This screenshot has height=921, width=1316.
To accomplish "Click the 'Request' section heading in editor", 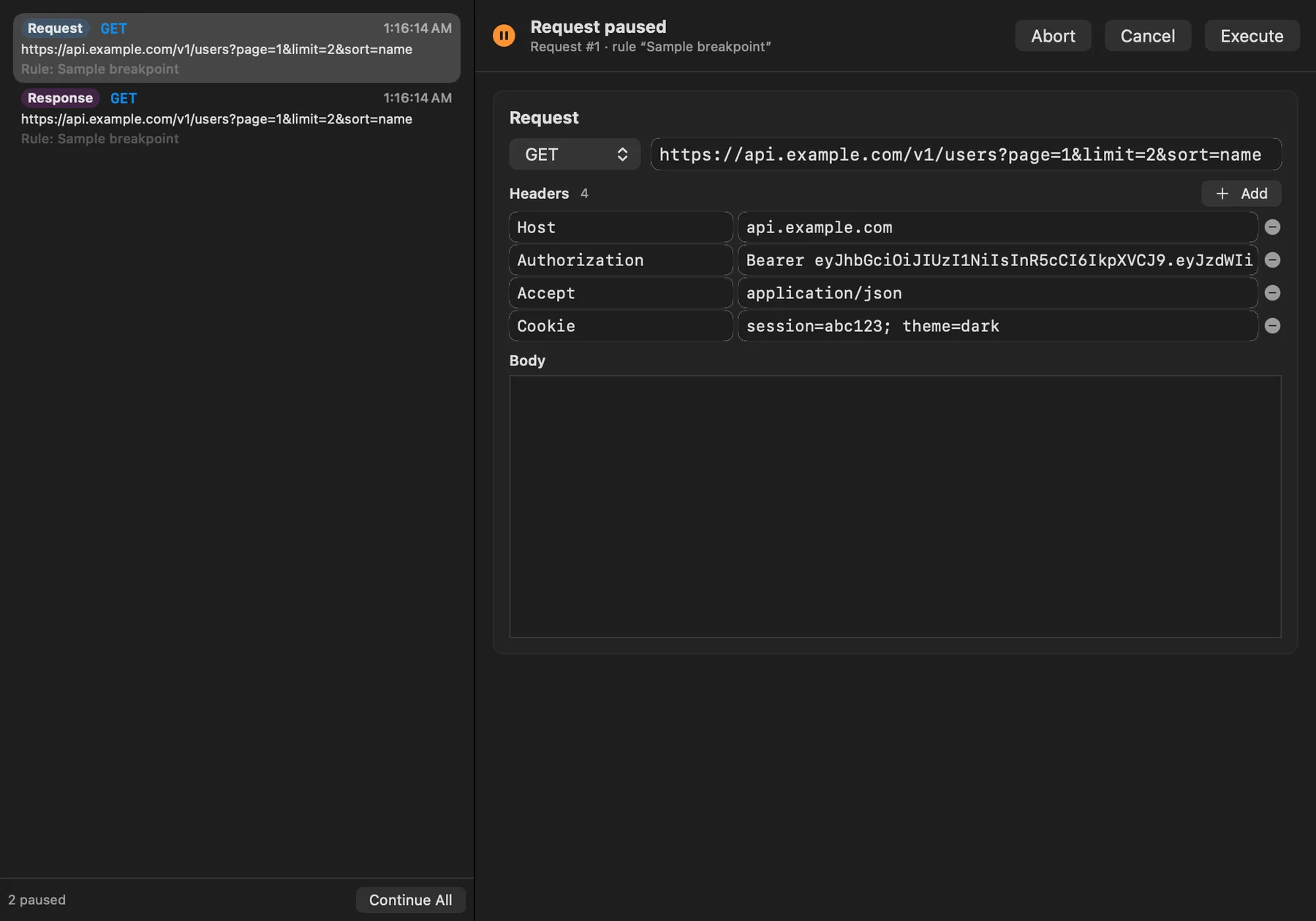I will pyautogui.click(x=544, y=118).
